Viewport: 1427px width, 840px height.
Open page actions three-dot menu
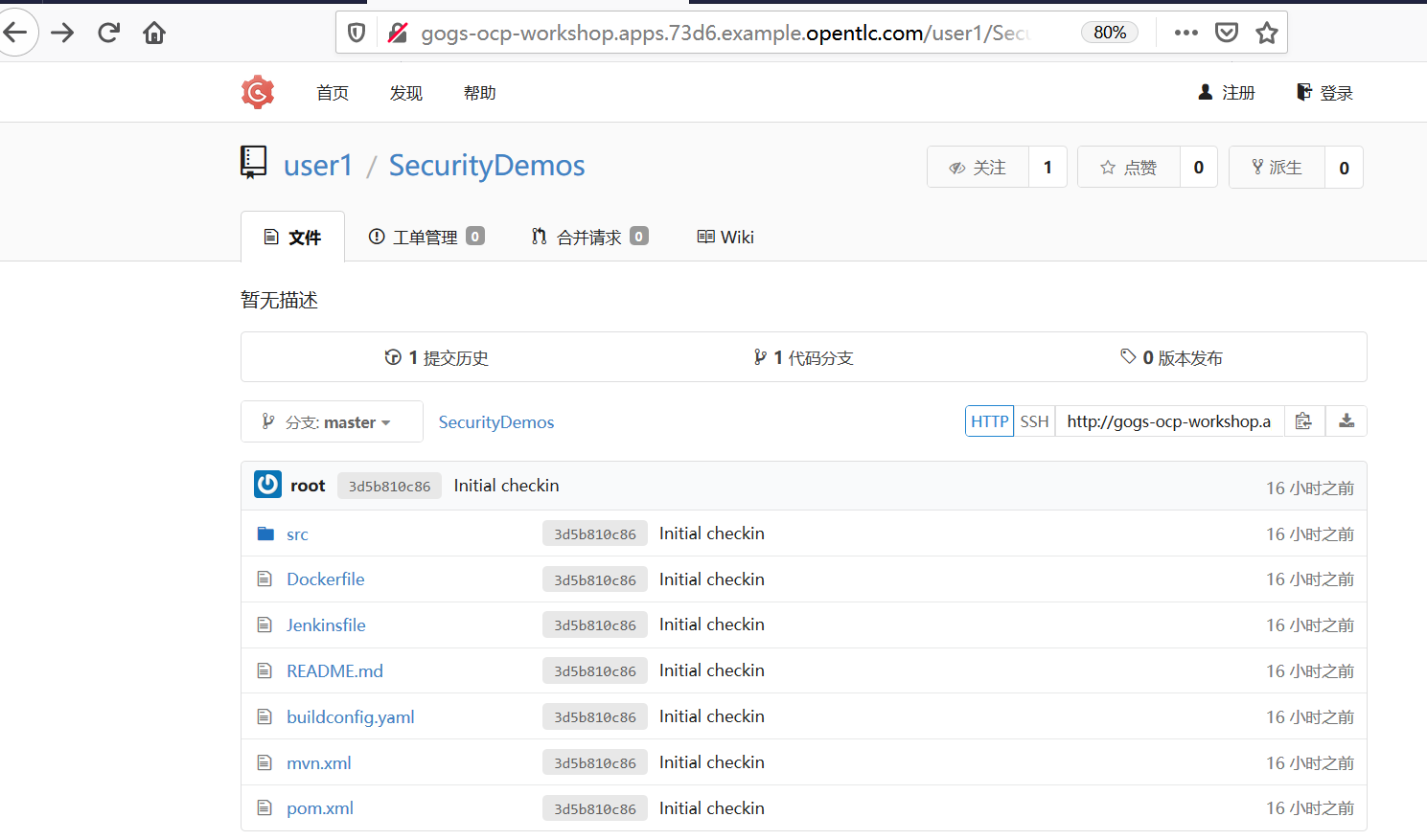click(x=1186, y=33)
